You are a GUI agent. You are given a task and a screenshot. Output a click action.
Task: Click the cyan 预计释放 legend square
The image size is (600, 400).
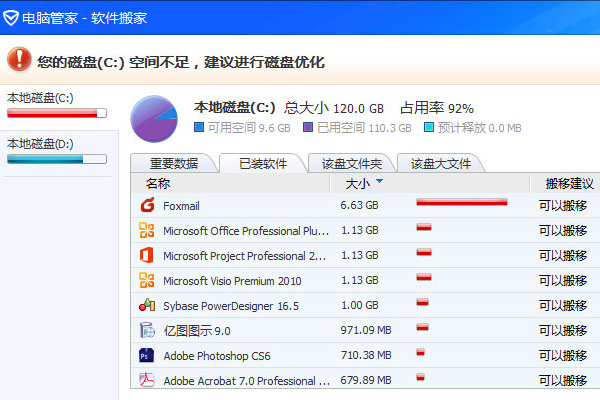pyautogui.click(x=429, y=127)
